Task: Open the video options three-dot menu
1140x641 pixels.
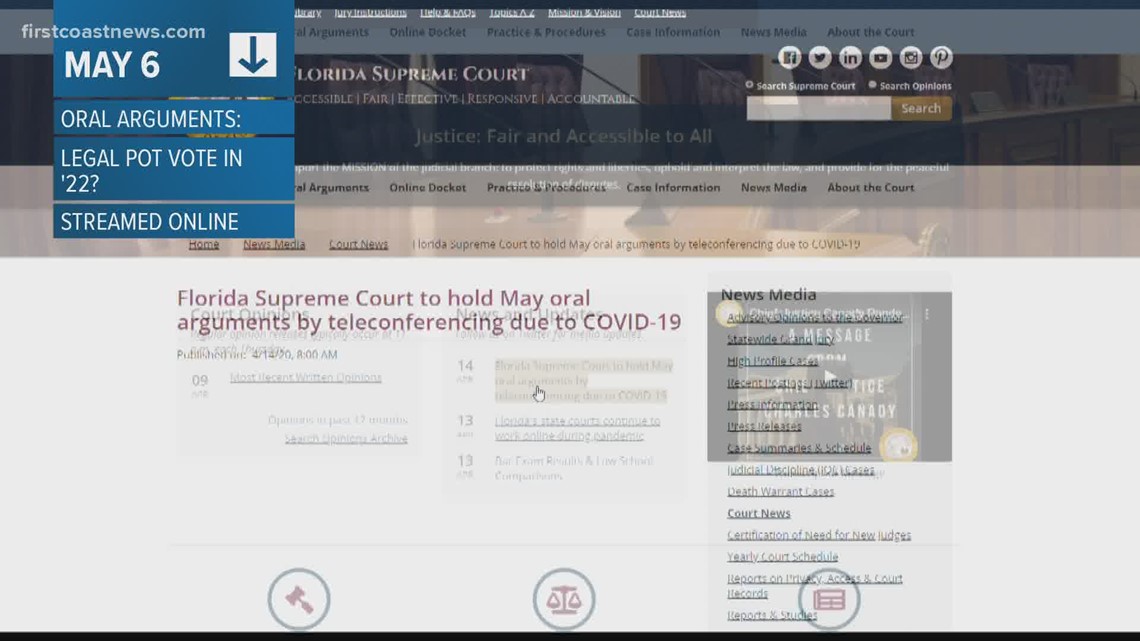Action: point(927,314)
